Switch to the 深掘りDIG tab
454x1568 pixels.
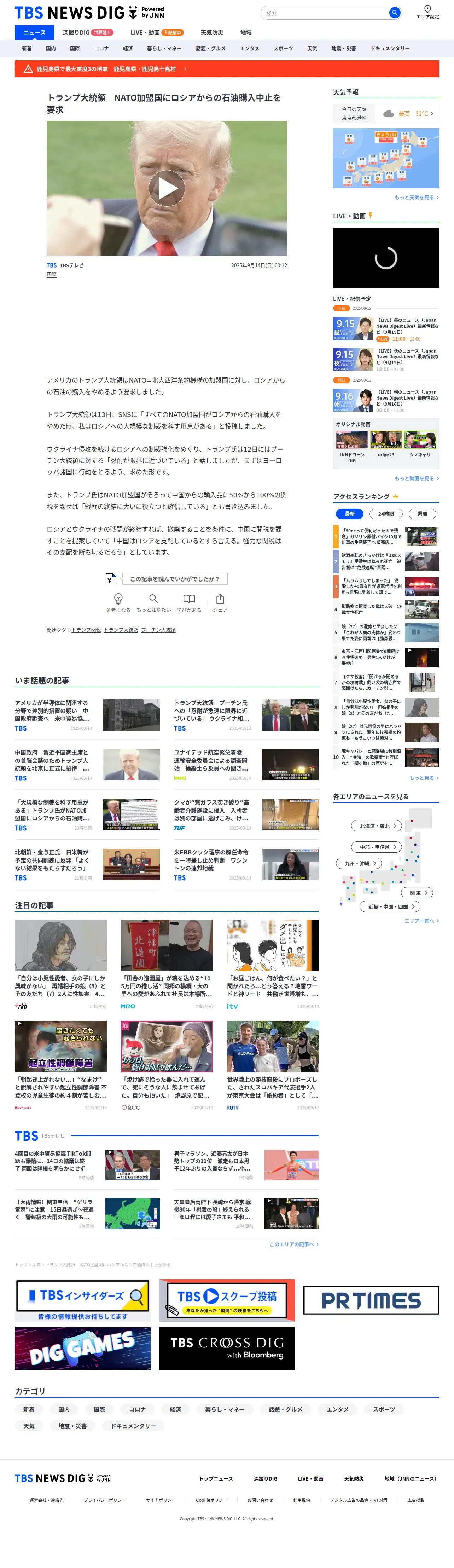tap(88, 33)
